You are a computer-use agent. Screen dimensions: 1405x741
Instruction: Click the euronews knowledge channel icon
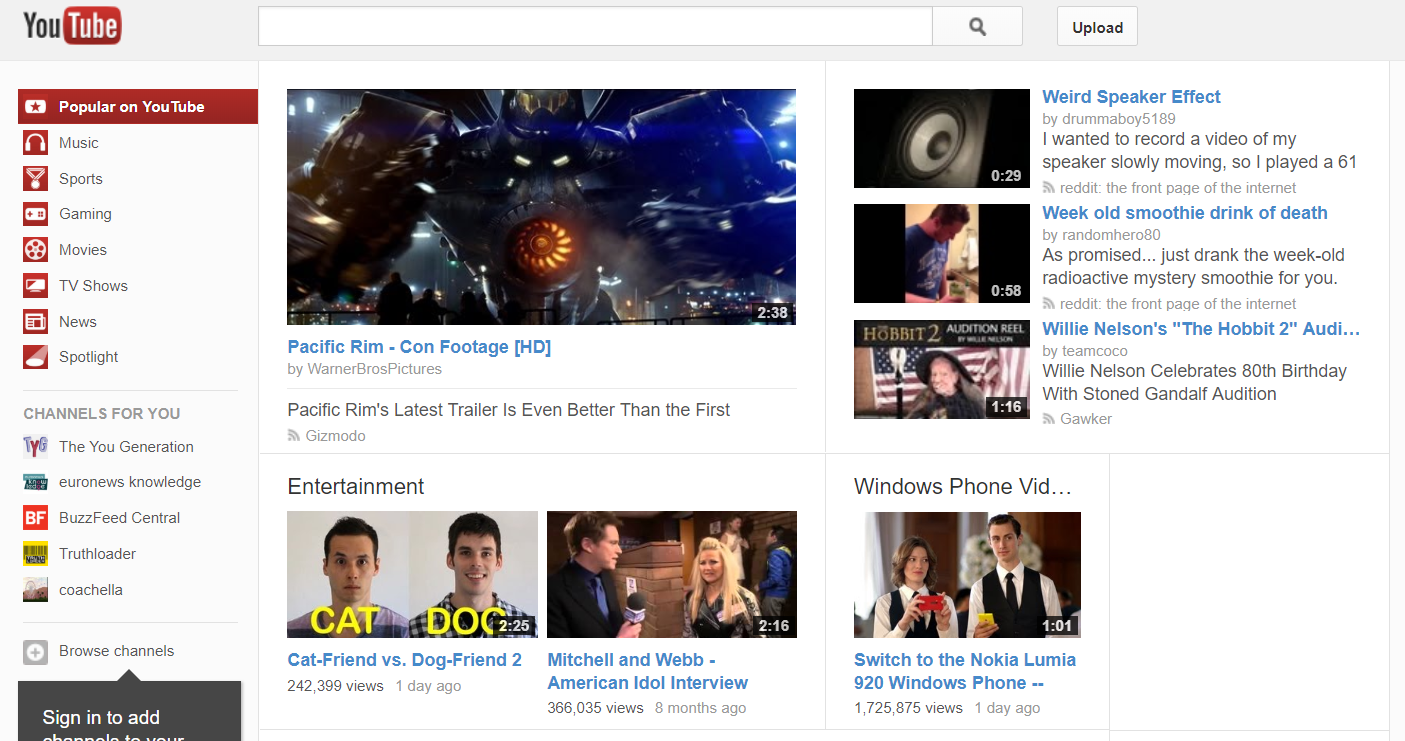click(x=36, y=482)
